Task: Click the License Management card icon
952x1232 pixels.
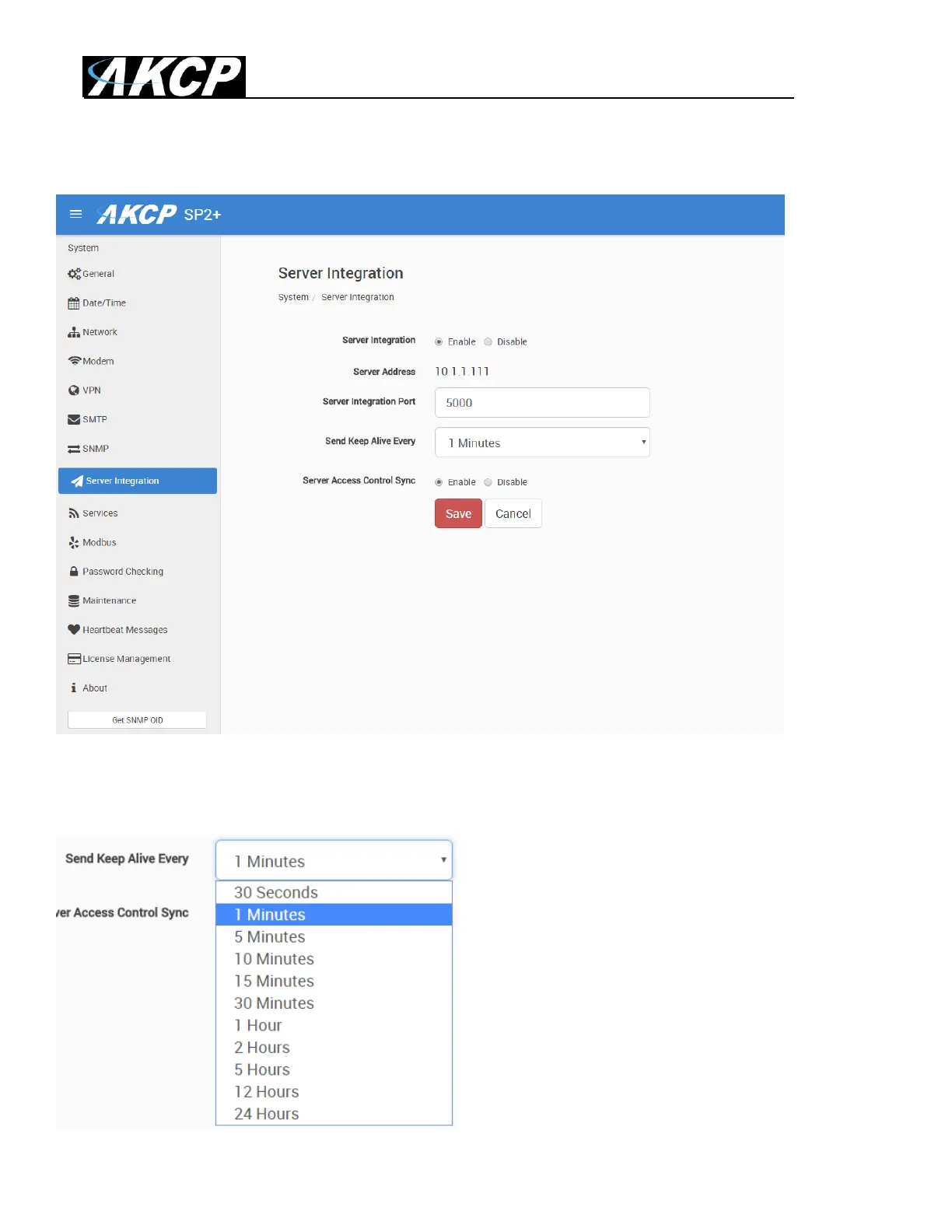Action: [x=74, y=659]
